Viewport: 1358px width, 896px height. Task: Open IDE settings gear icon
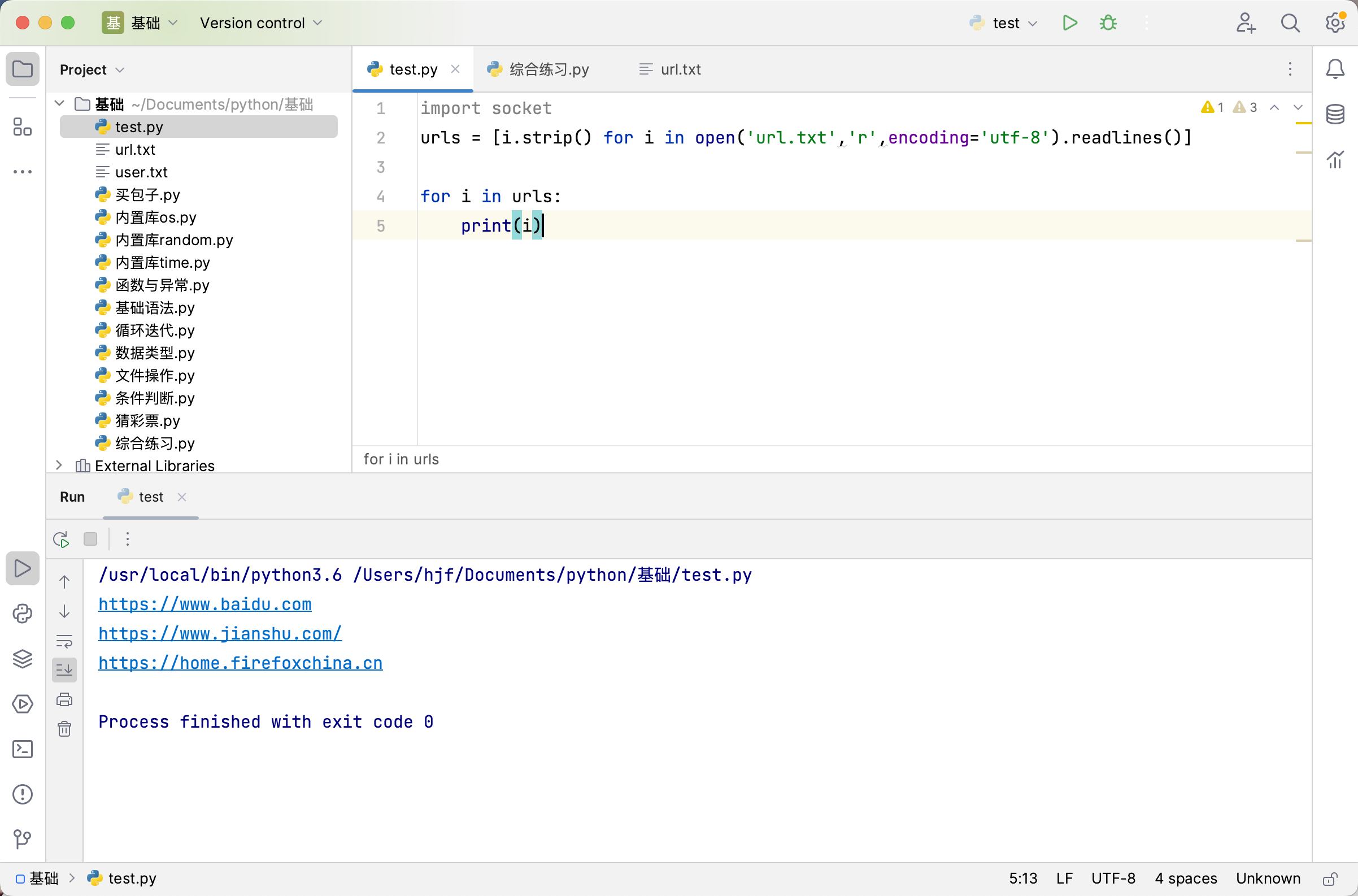[1335, 23]
